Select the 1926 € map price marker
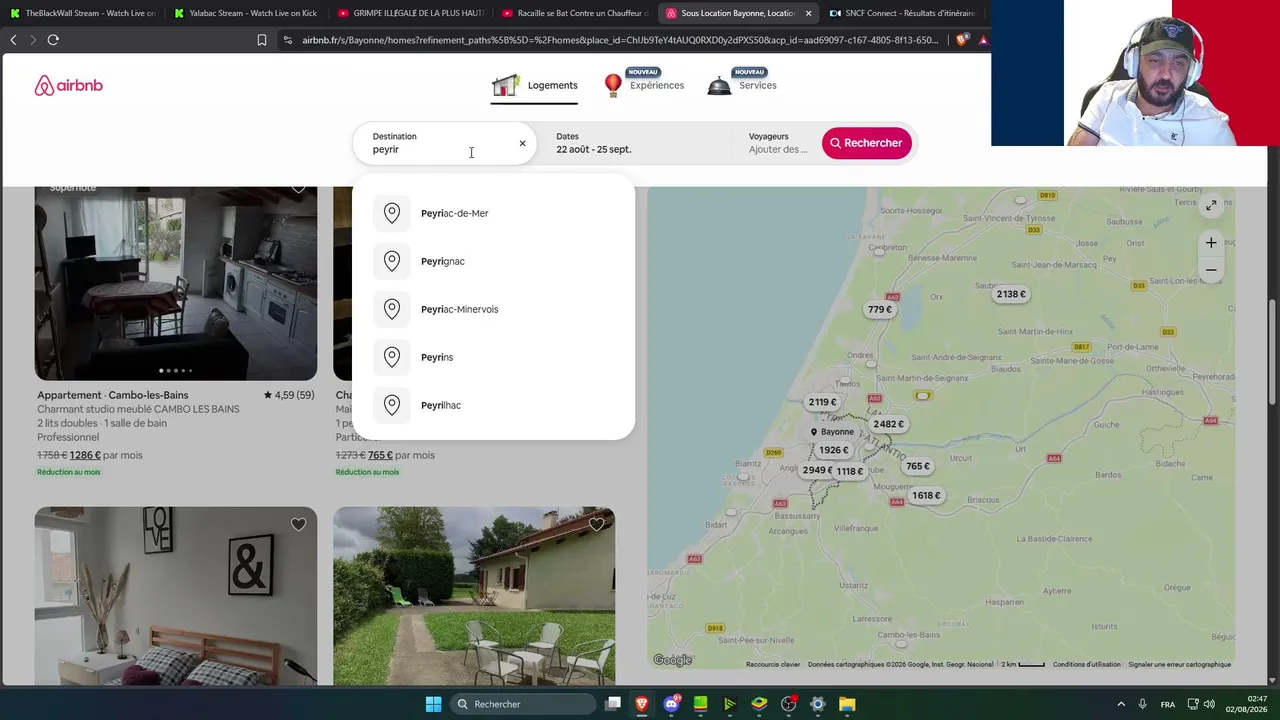The height and width of the screenshot is (720, 1280). point(834,450)
